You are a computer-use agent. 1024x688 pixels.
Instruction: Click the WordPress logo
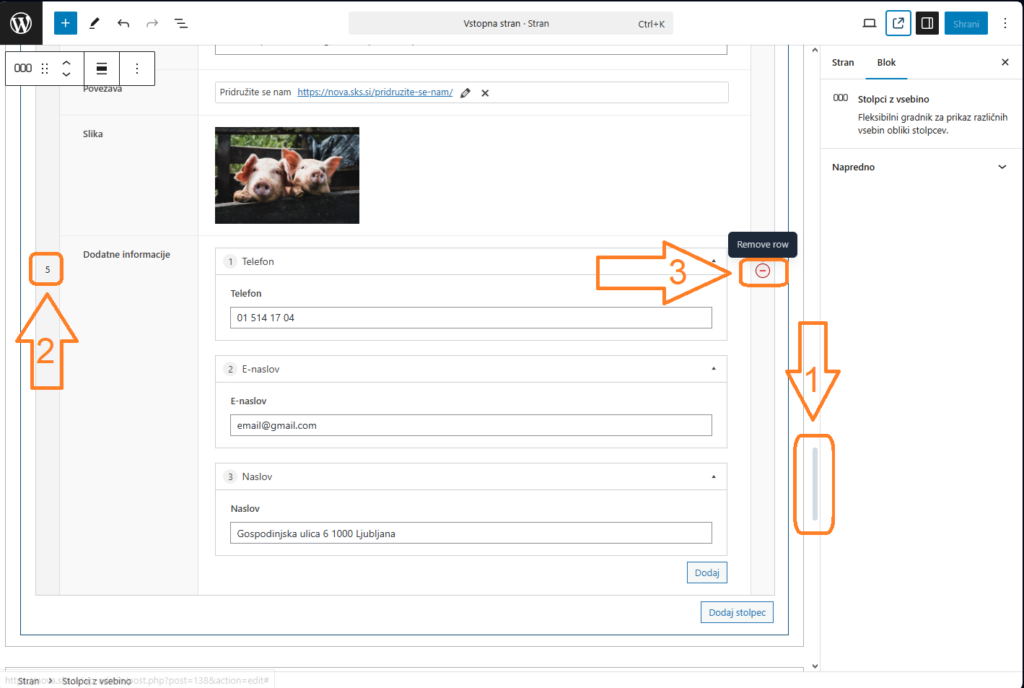[21, 22]
